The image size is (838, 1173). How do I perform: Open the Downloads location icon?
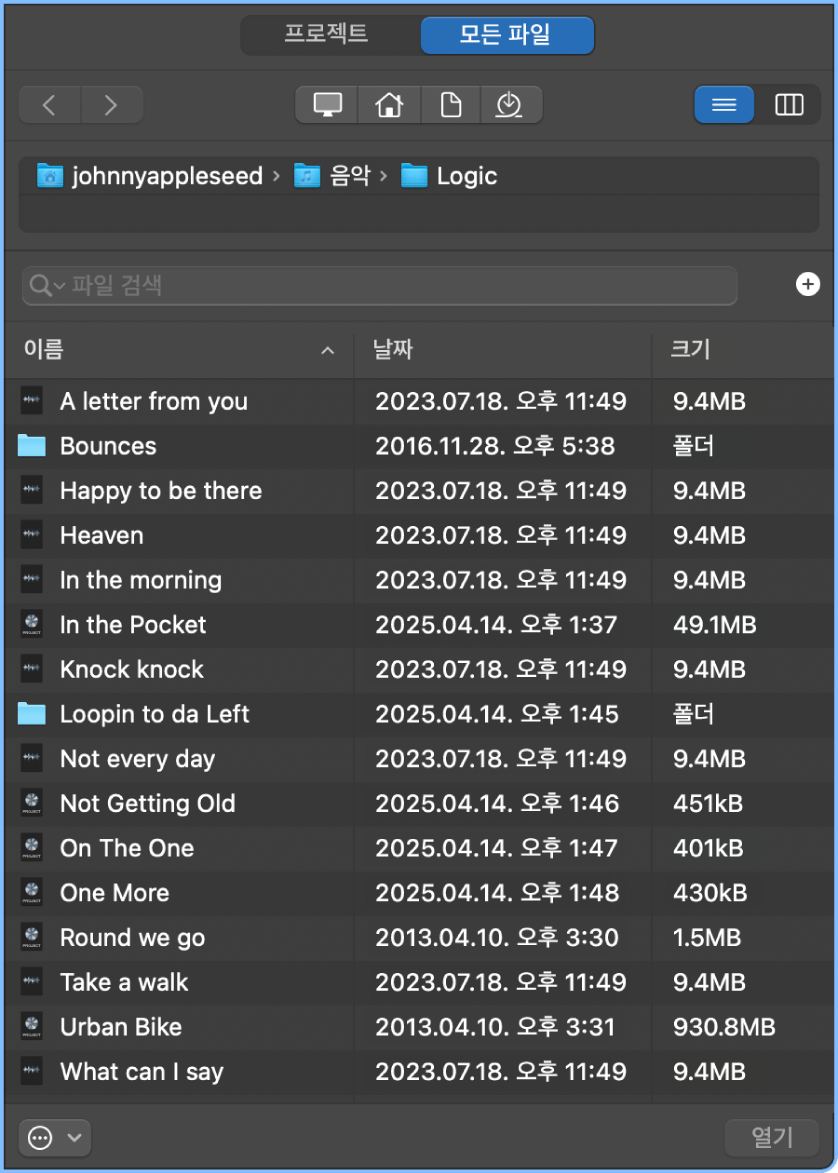pyautogui.click(x=510, y=105)
